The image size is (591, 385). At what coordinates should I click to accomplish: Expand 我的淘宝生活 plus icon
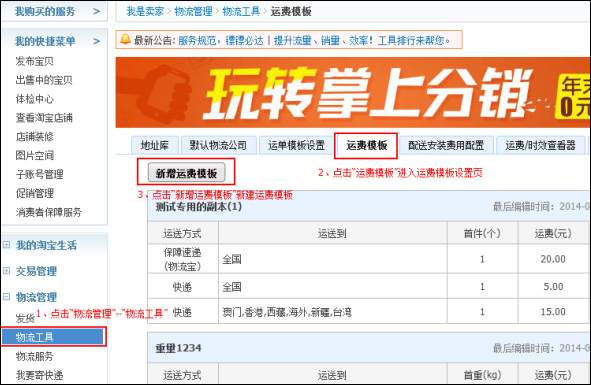[6, 245]
